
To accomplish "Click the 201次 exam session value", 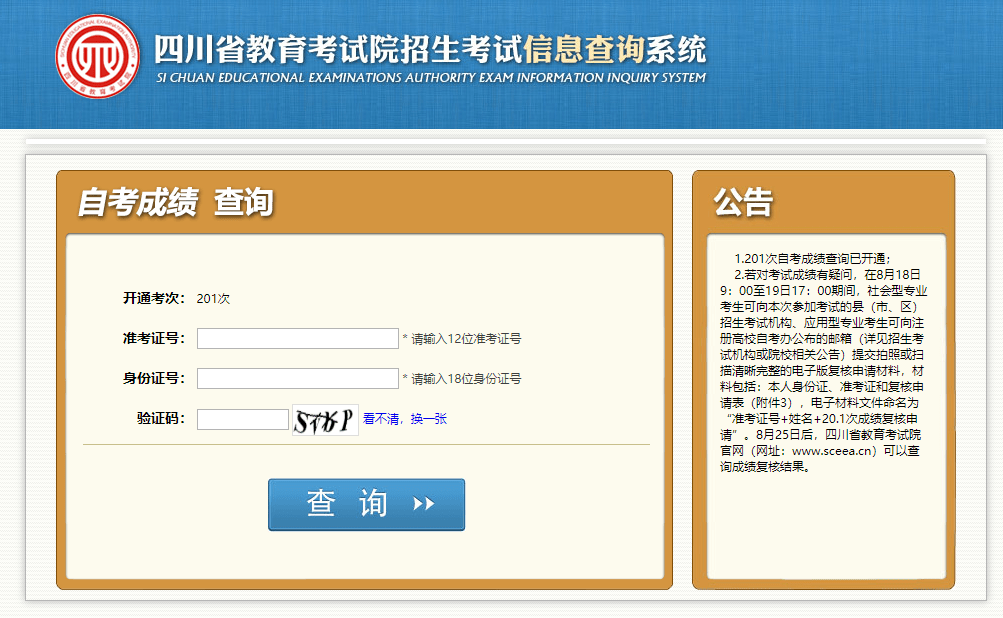I will tap(213, 299).
